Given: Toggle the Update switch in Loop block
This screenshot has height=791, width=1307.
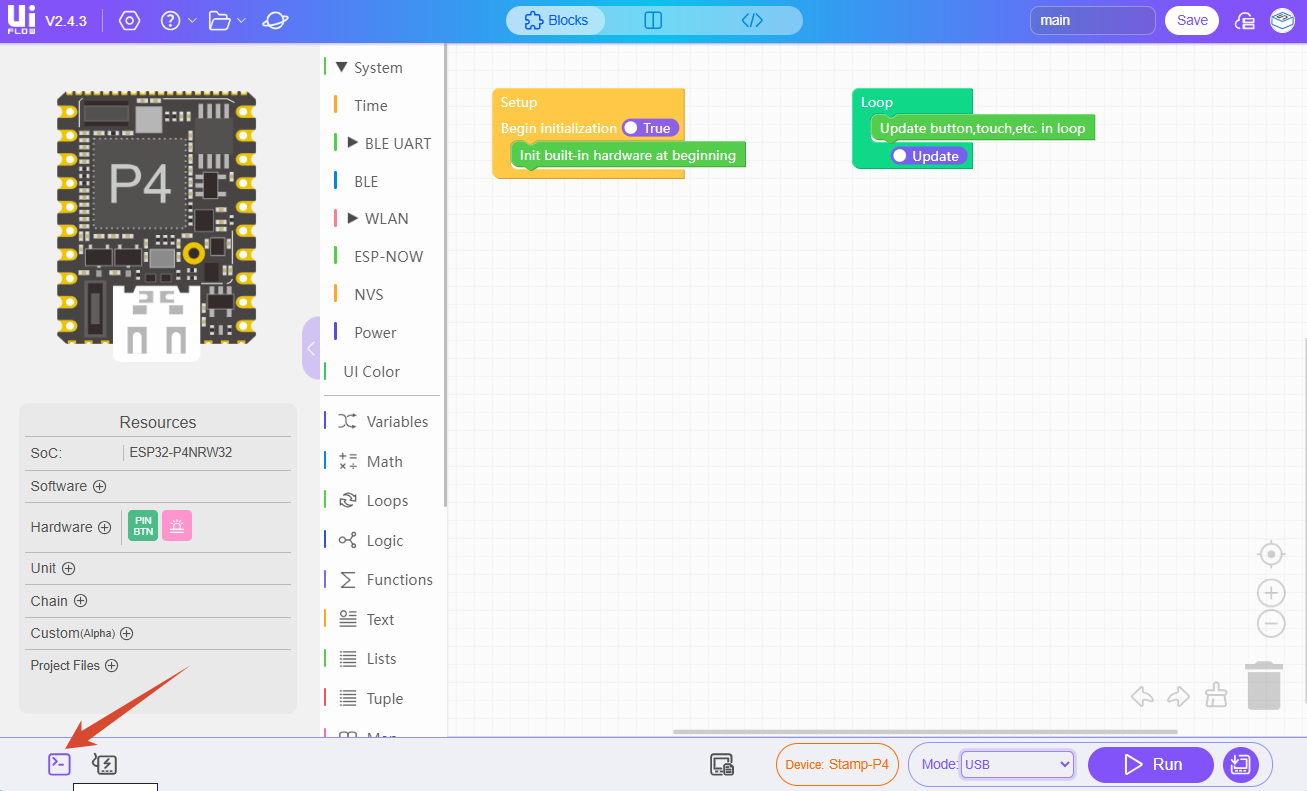Looking at the screenshot, I should click(x=928, y=156).
